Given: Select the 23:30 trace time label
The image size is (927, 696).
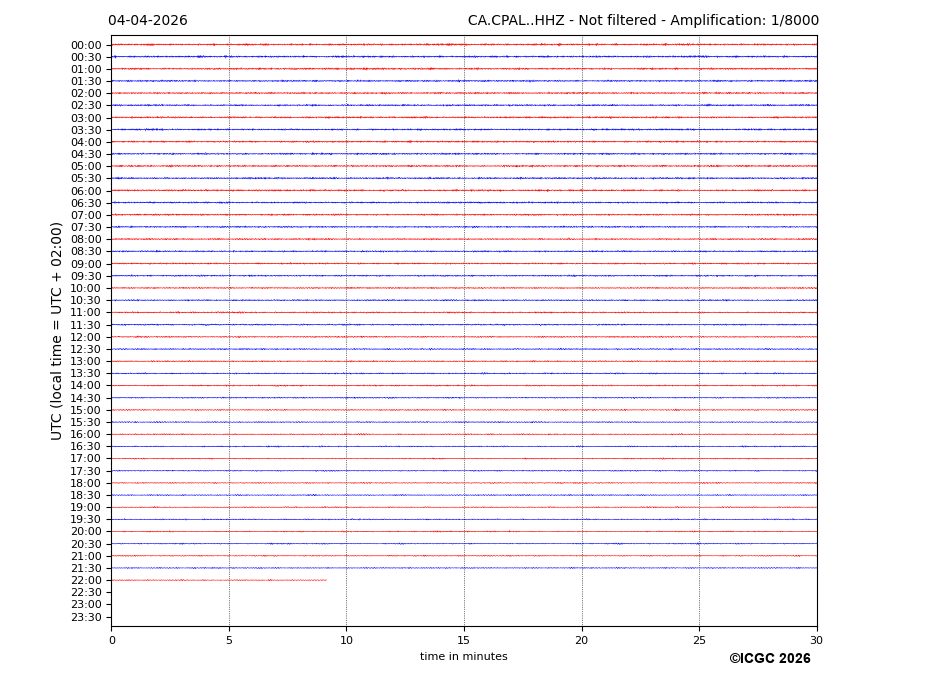Looking at the screenshot, I should click(86, 617).
